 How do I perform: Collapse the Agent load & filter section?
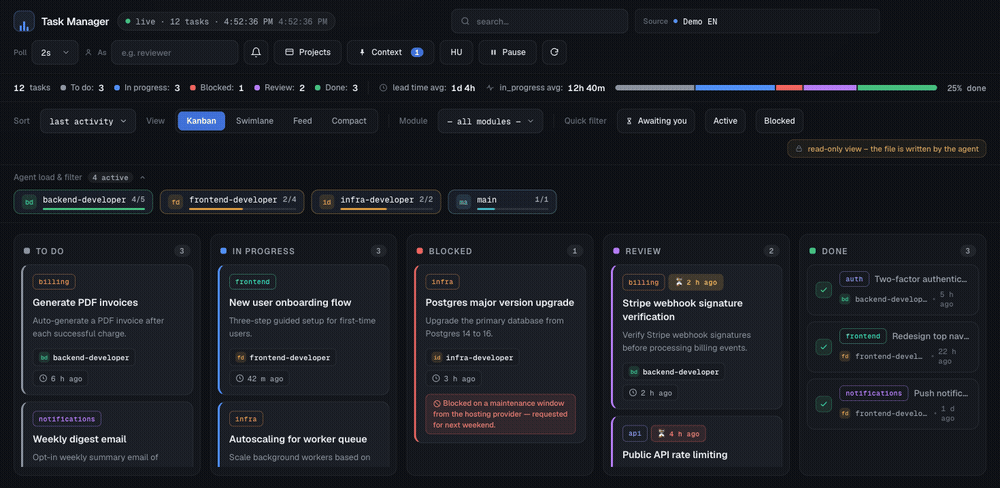click(x=143, y=177)
